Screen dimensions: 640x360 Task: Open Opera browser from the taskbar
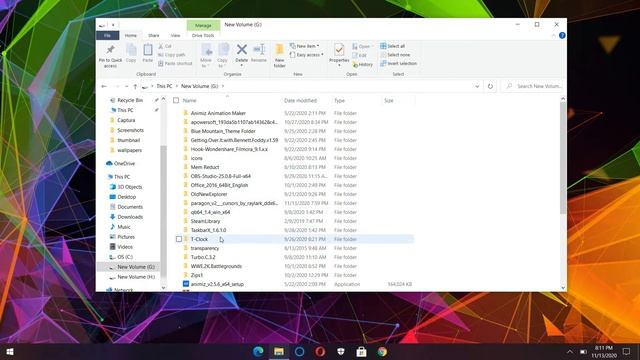(320, 351)
